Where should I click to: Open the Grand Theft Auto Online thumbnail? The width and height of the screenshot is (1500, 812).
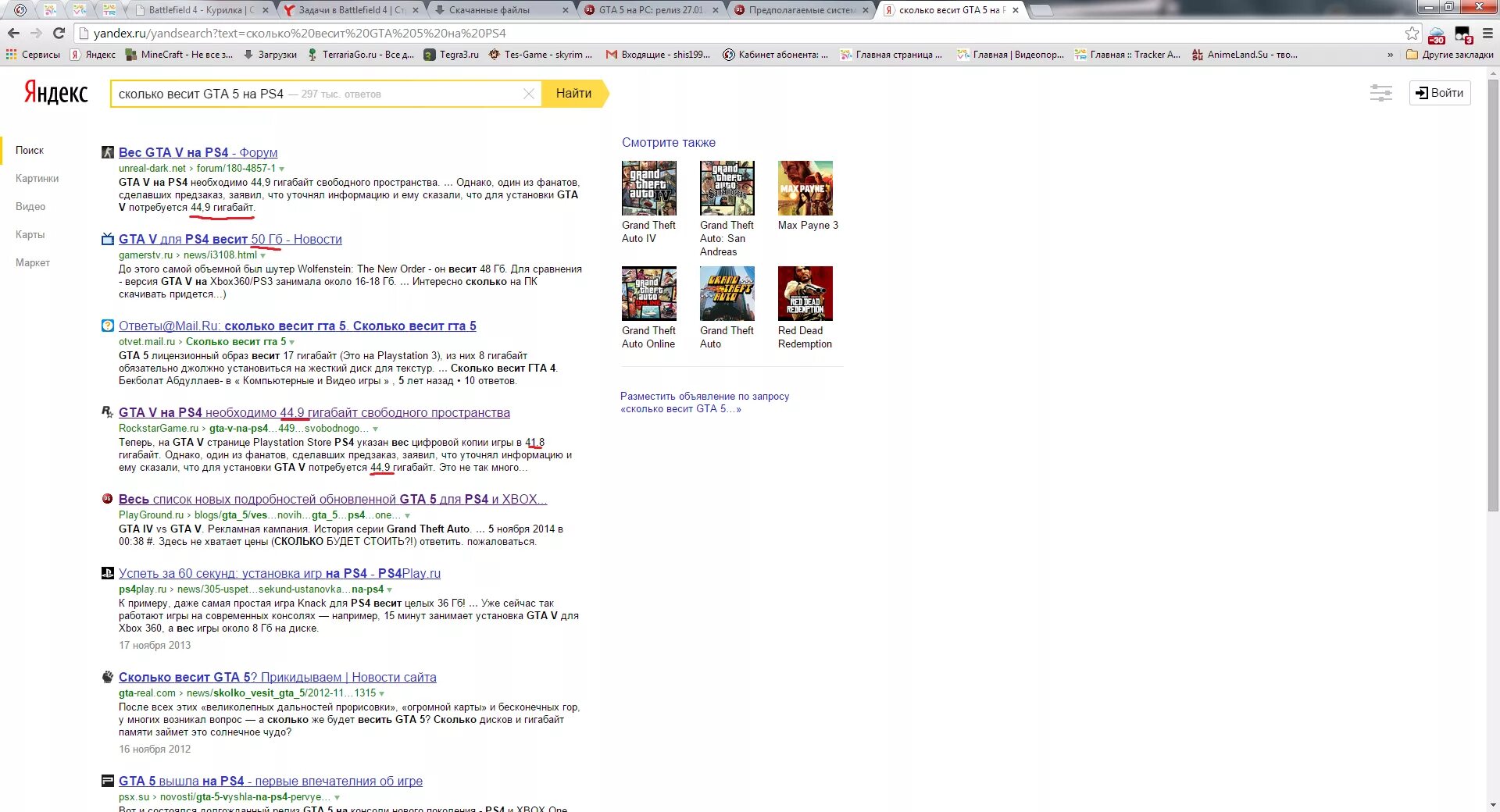point(648,294)
